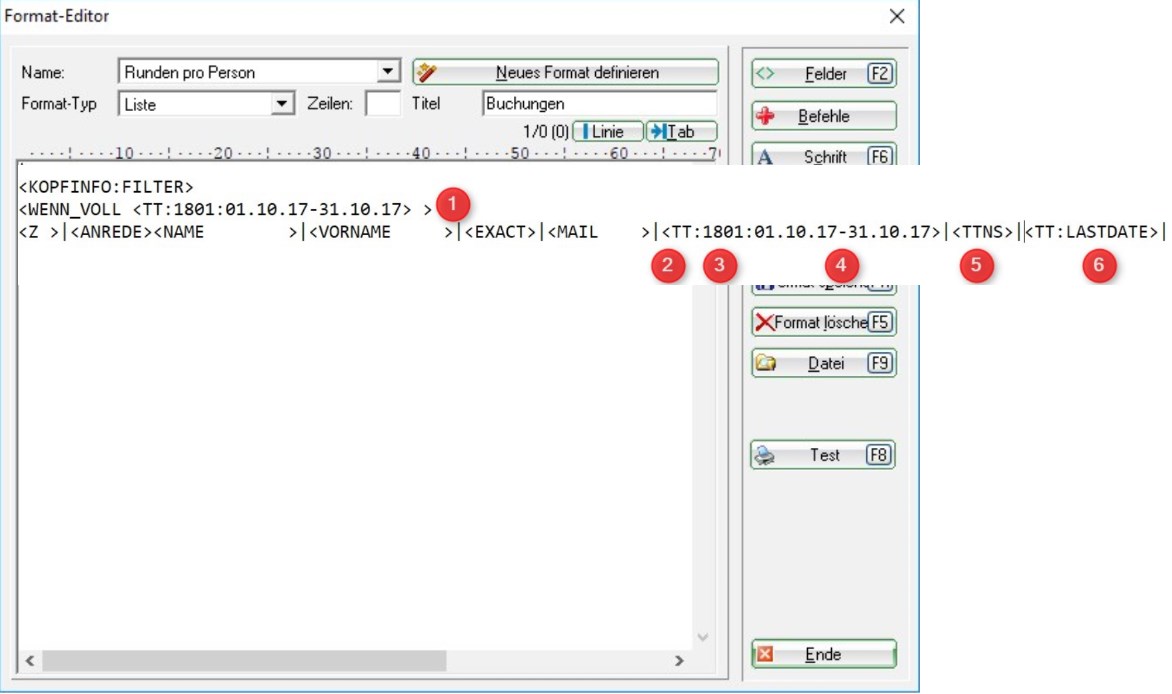Image resolution: width=1172 pixels, height=694 pixels.
Task: Click the <VORNAME field tag
Action: [x=350, y=233]
